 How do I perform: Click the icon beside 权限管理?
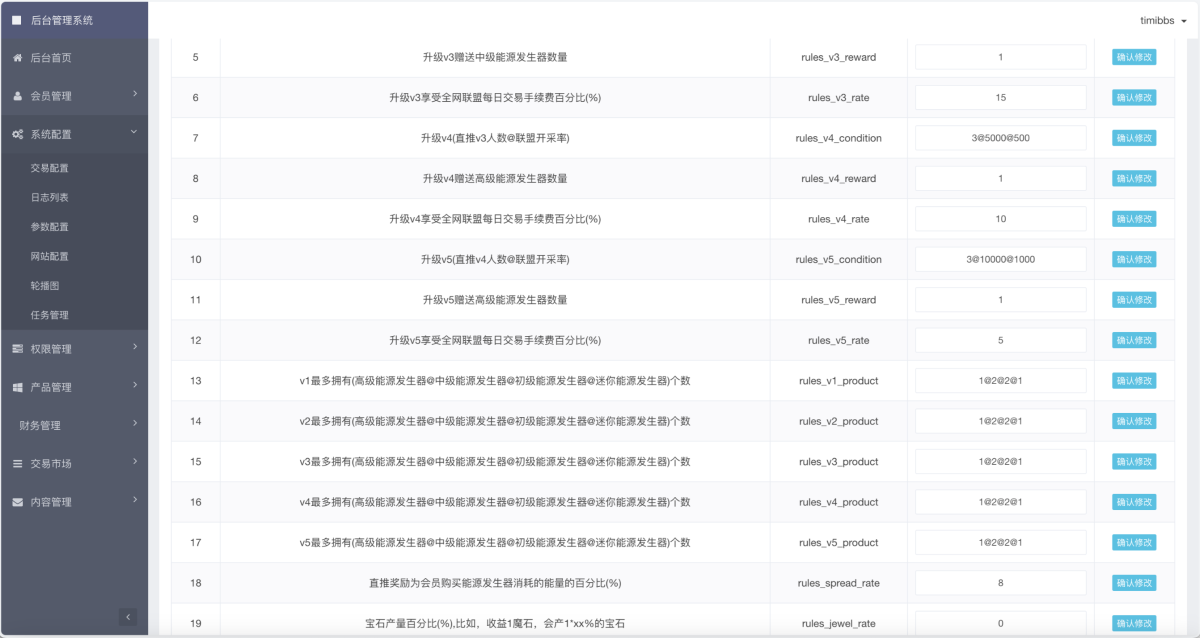coord(17,349)
